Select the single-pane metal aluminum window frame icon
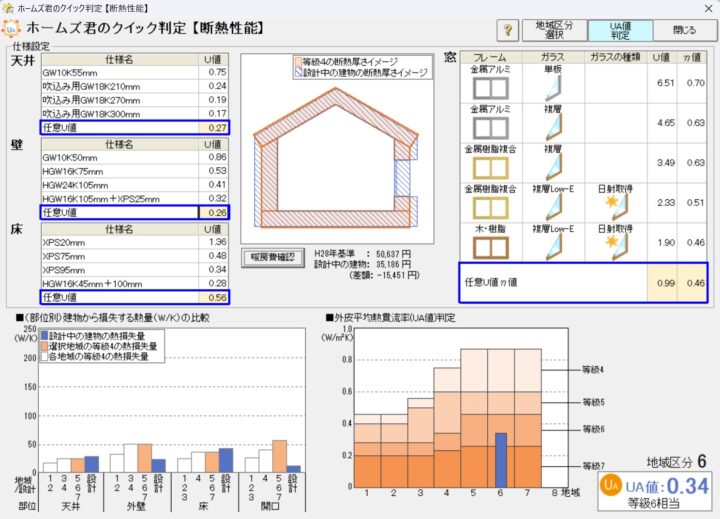The height and width of the screenshot is (519, 720). coord(489,88)
